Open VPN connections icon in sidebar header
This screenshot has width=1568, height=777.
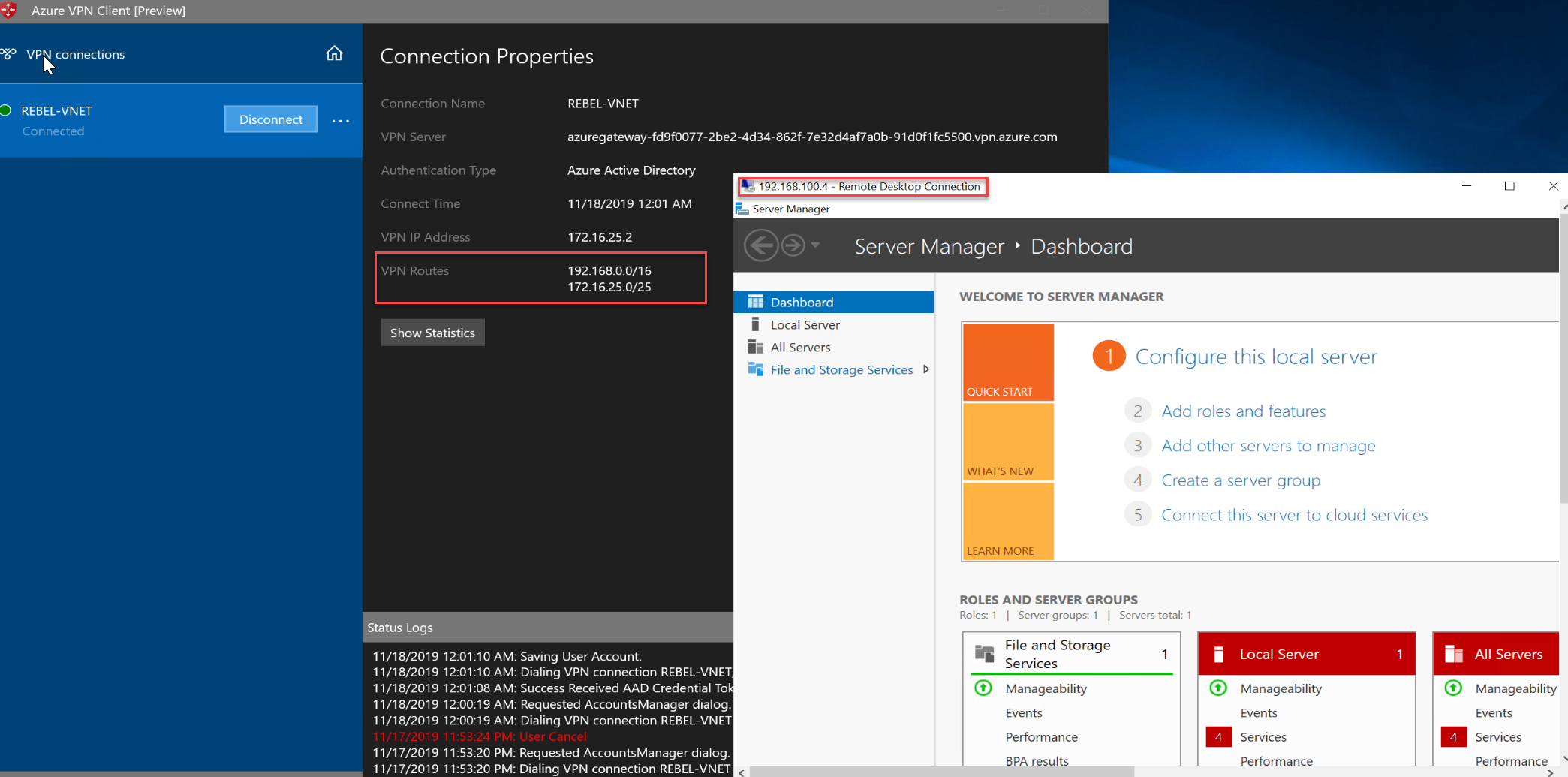click(8, 54)
